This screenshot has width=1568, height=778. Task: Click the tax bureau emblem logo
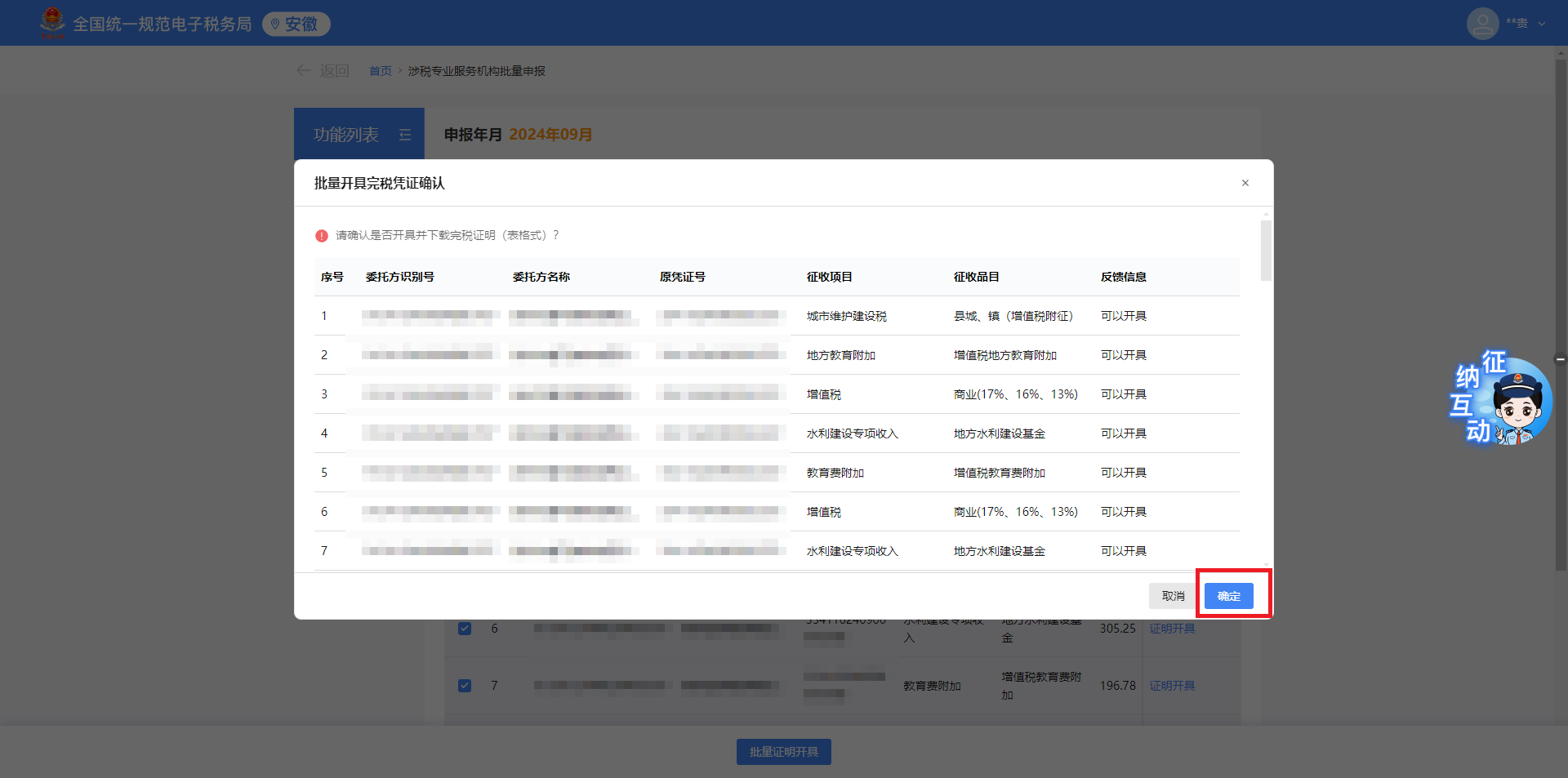[52, 23]
